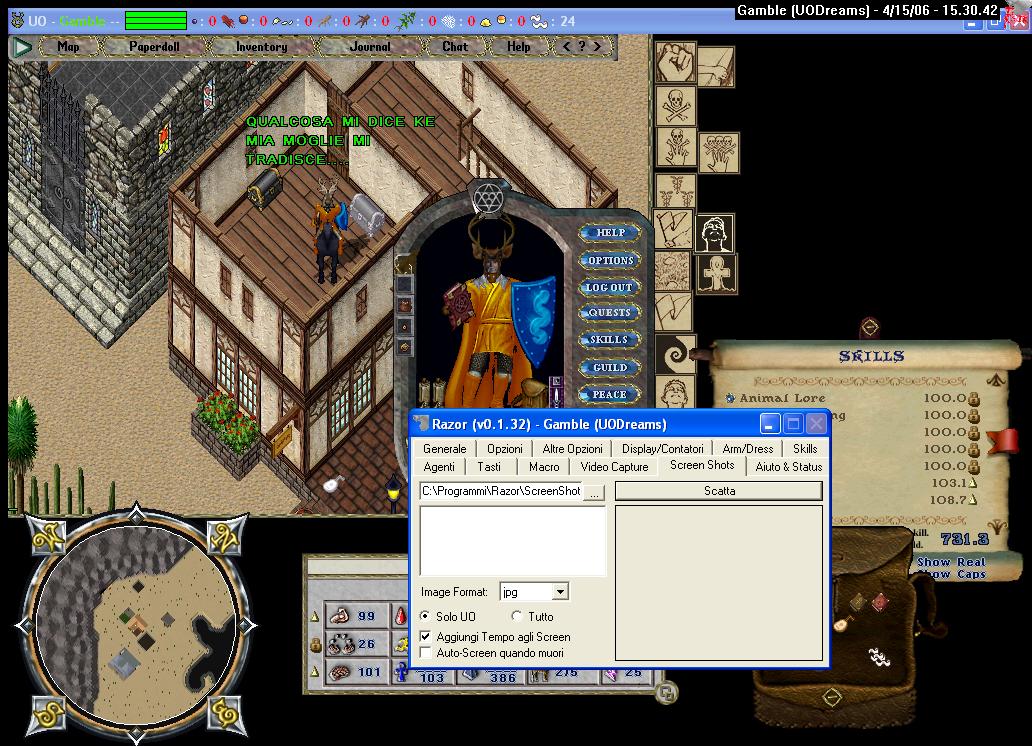Click Show Real on the Skills scroll
Image resolution: width=1032 pixels, height=746 pixels.
tap(951, 562)
